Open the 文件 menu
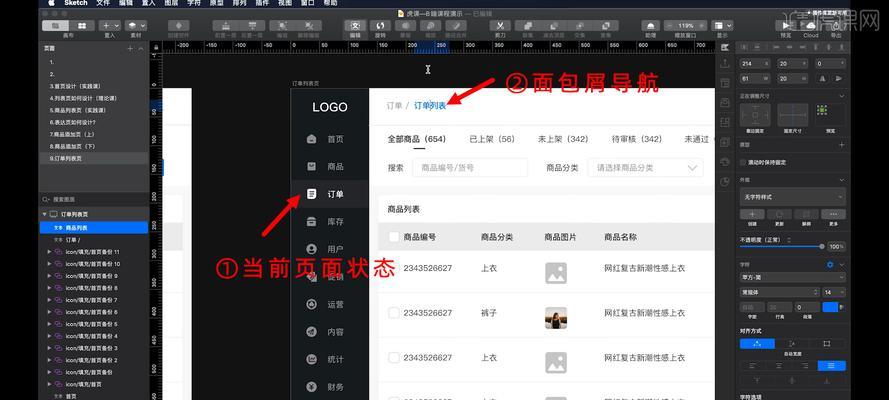The height and width of the screenshot is (400, 889). pos(103,3)
